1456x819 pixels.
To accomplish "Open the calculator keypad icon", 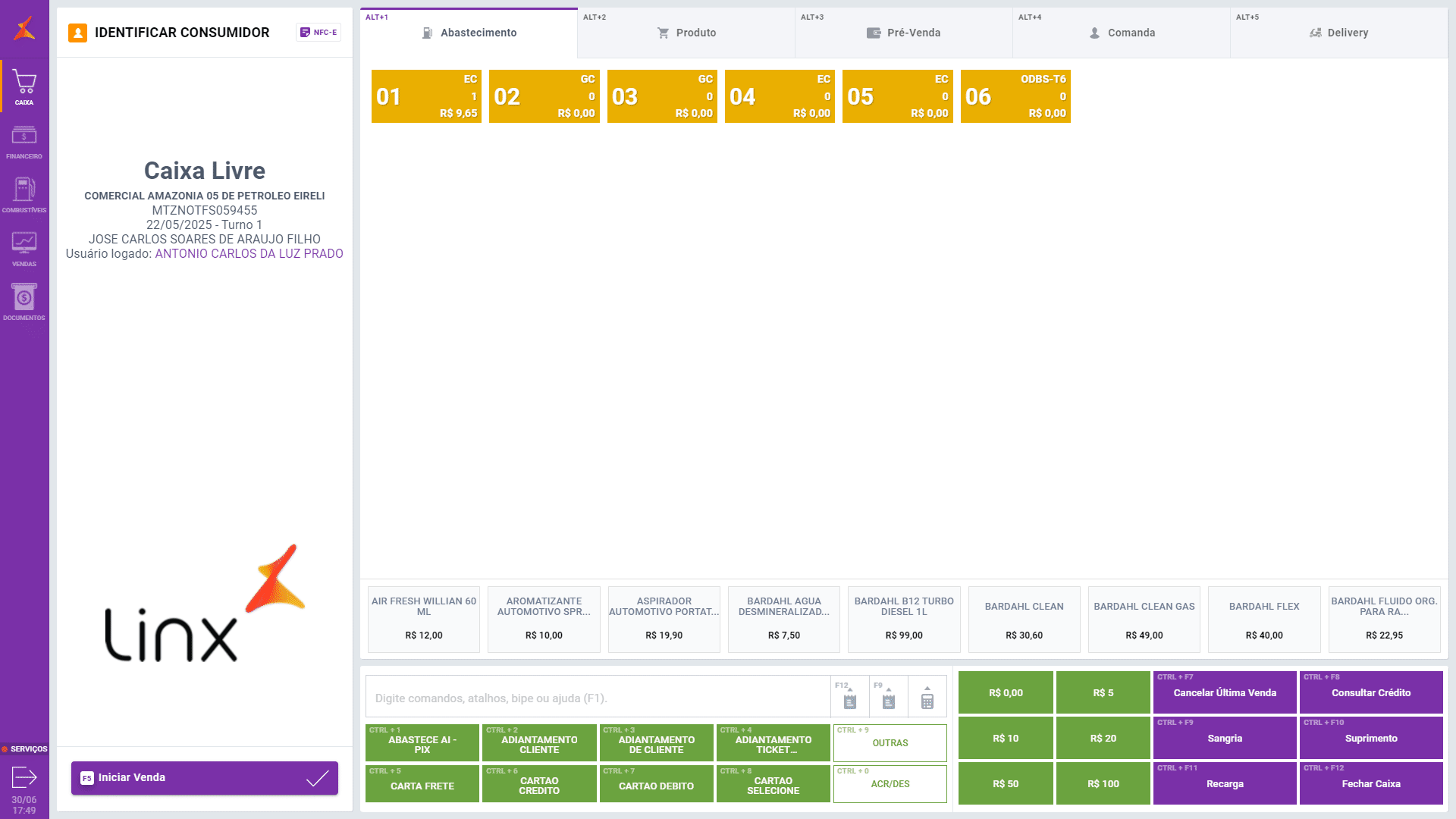I will coord(927,698).
